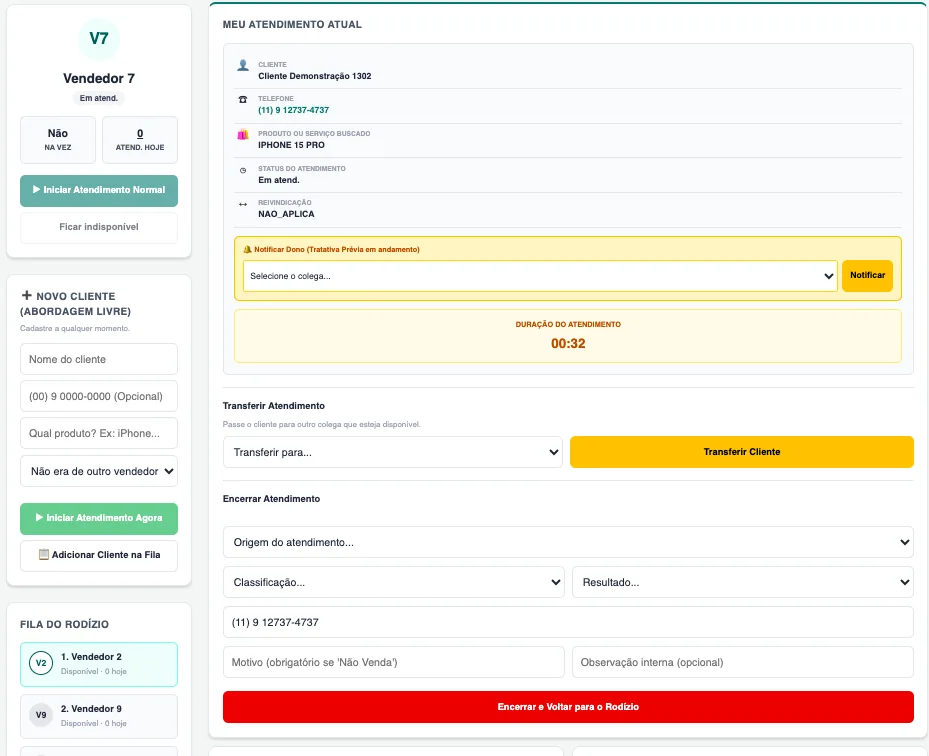Click the arrows icon beside Reivindicação

point(243,204)
